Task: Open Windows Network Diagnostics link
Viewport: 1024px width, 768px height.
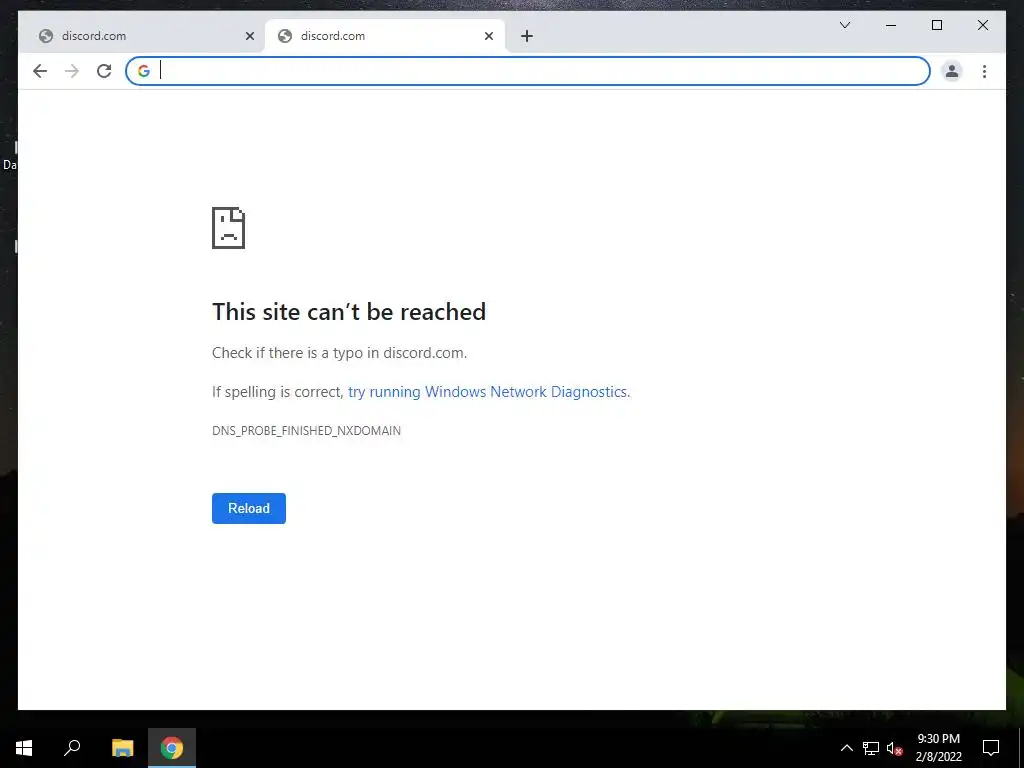Action: (488, 392)
